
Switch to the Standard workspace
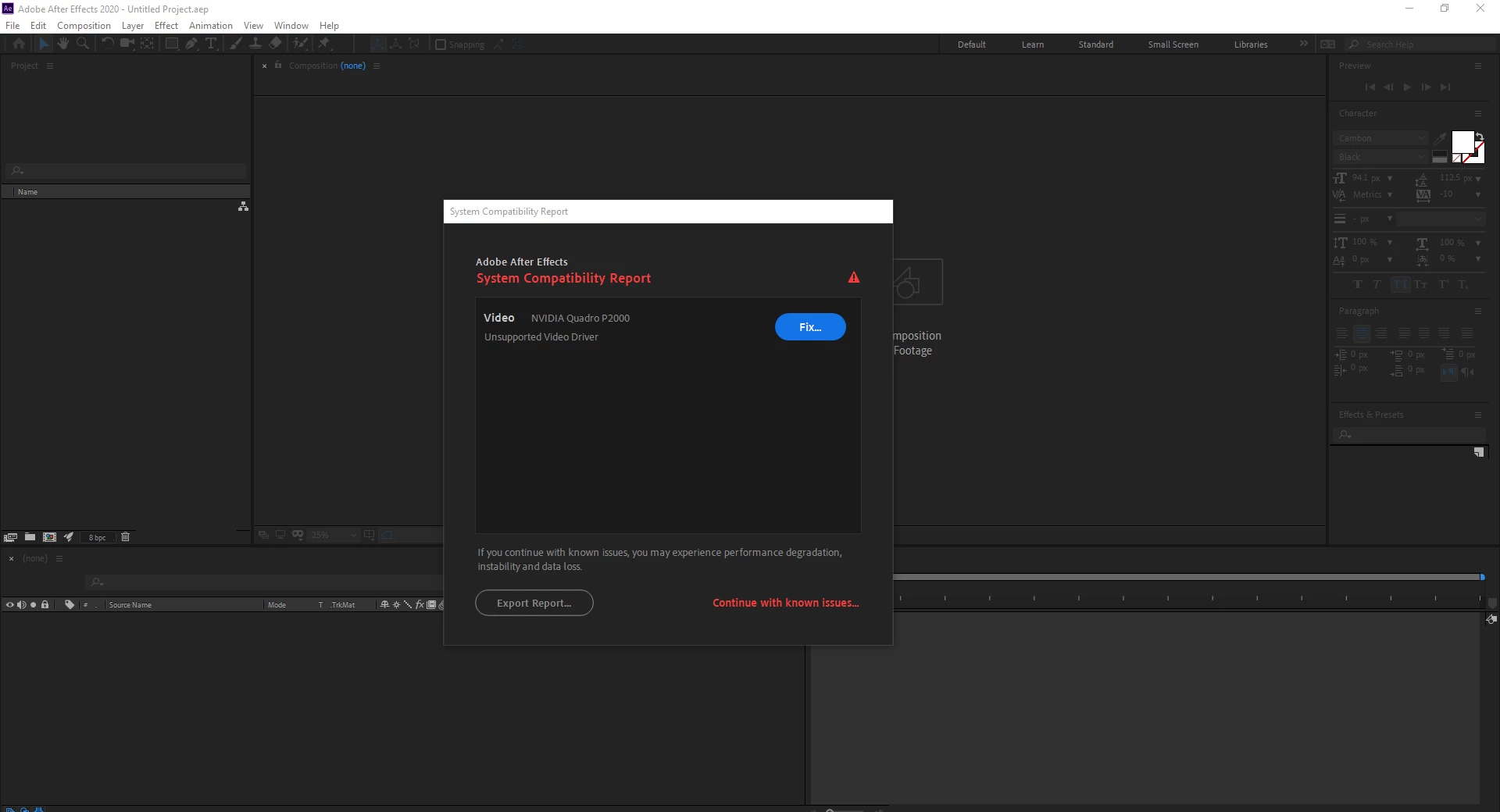(1096, 45)
